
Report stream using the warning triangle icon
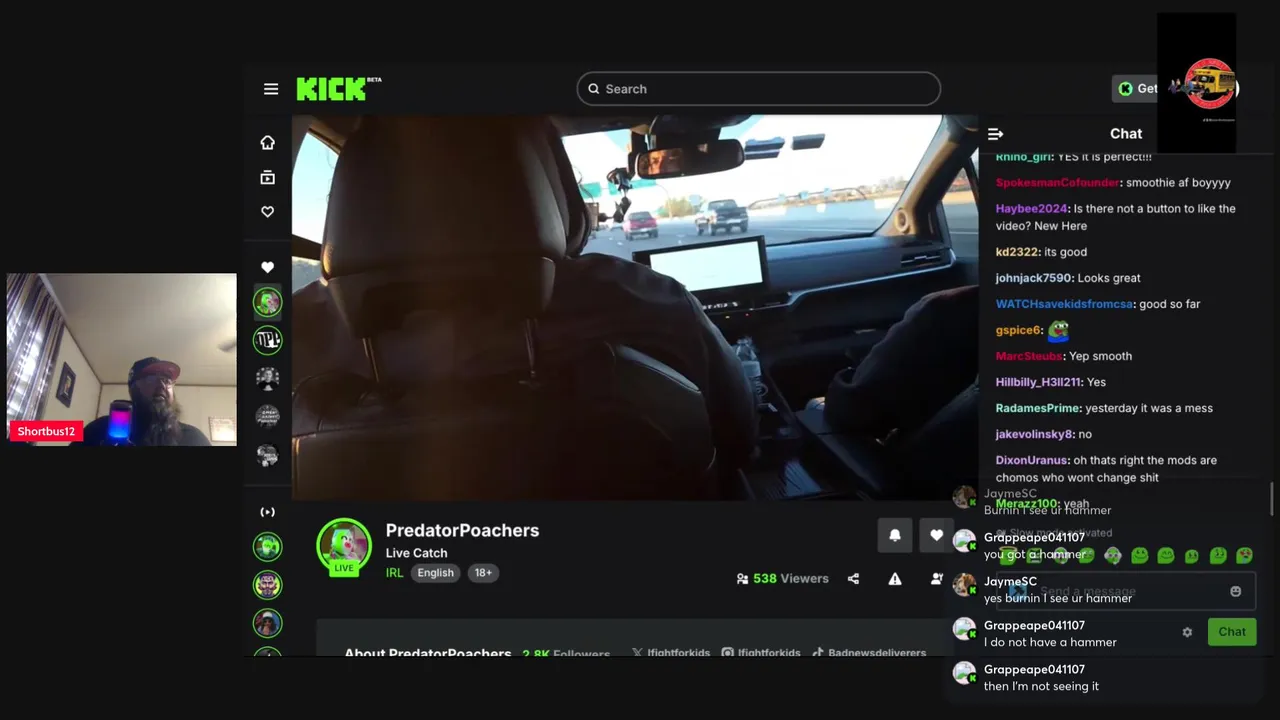895,578
